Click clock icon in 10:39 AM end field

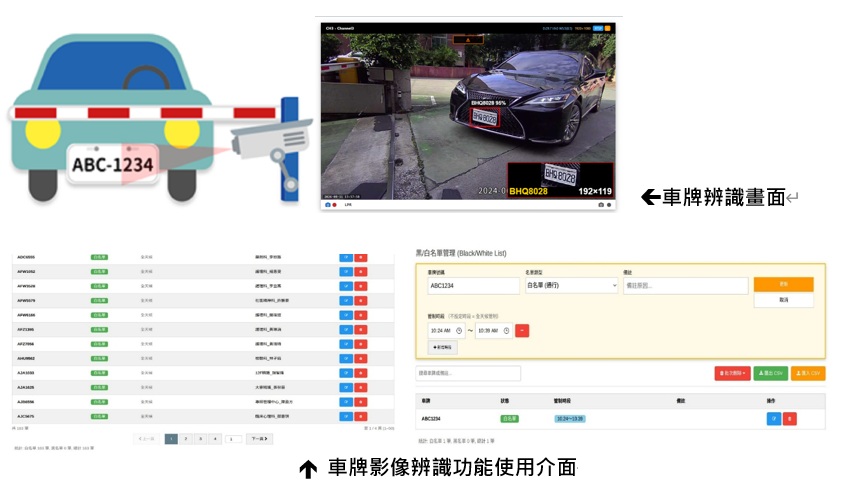(506, 331)
